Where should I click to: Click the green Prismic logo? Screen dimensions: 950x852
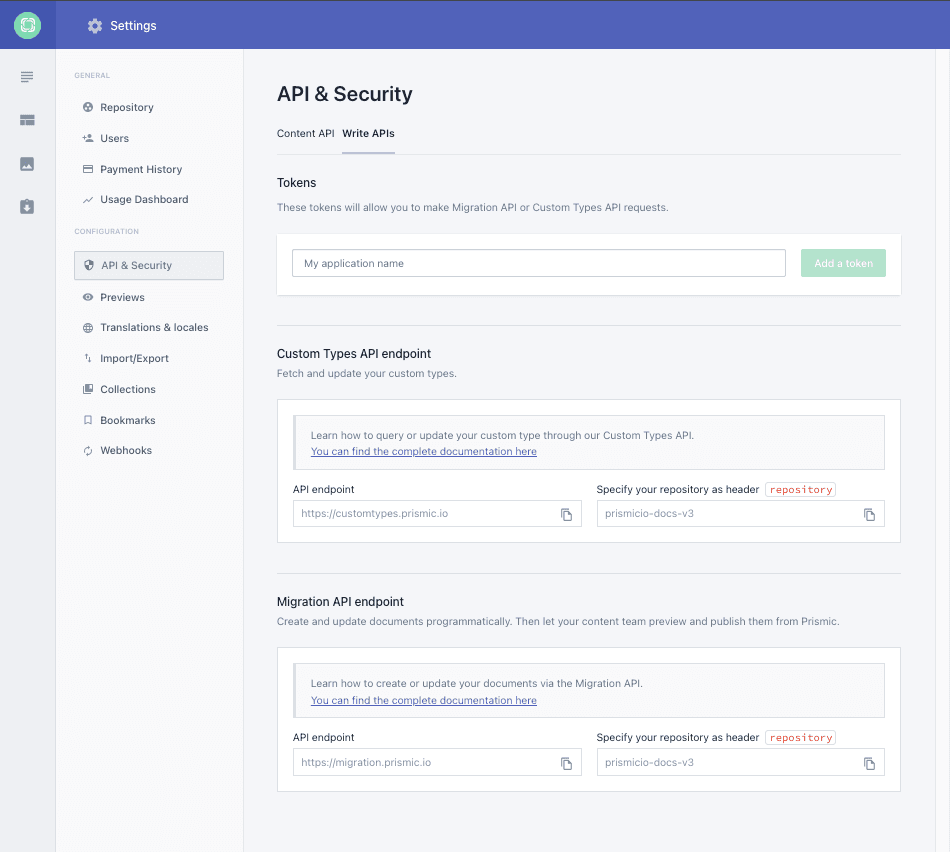tap(26, 25)
